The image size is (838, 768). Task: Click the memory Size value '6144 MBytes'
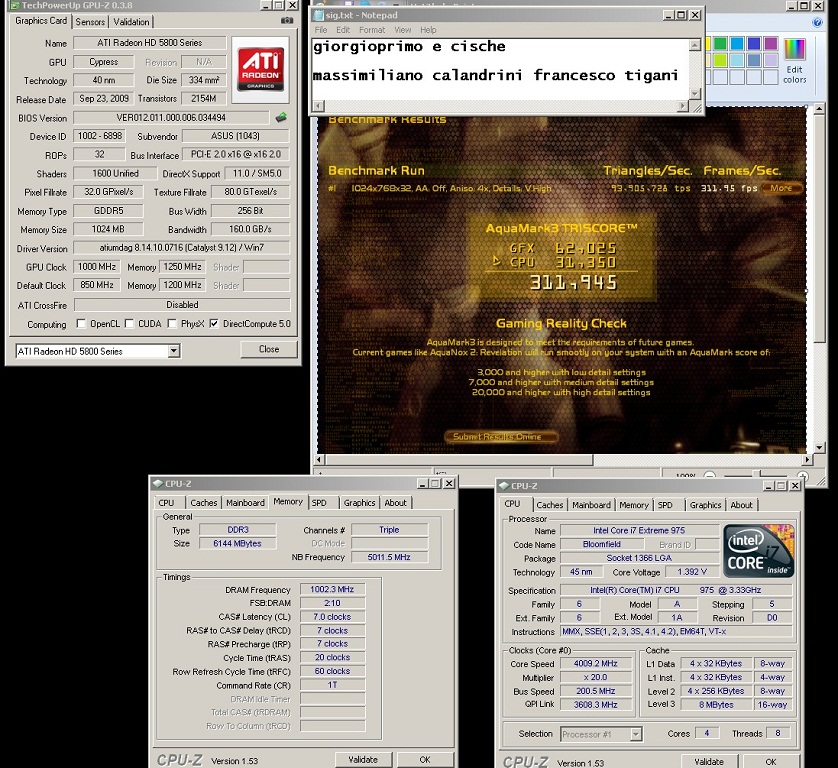[237, 544]
